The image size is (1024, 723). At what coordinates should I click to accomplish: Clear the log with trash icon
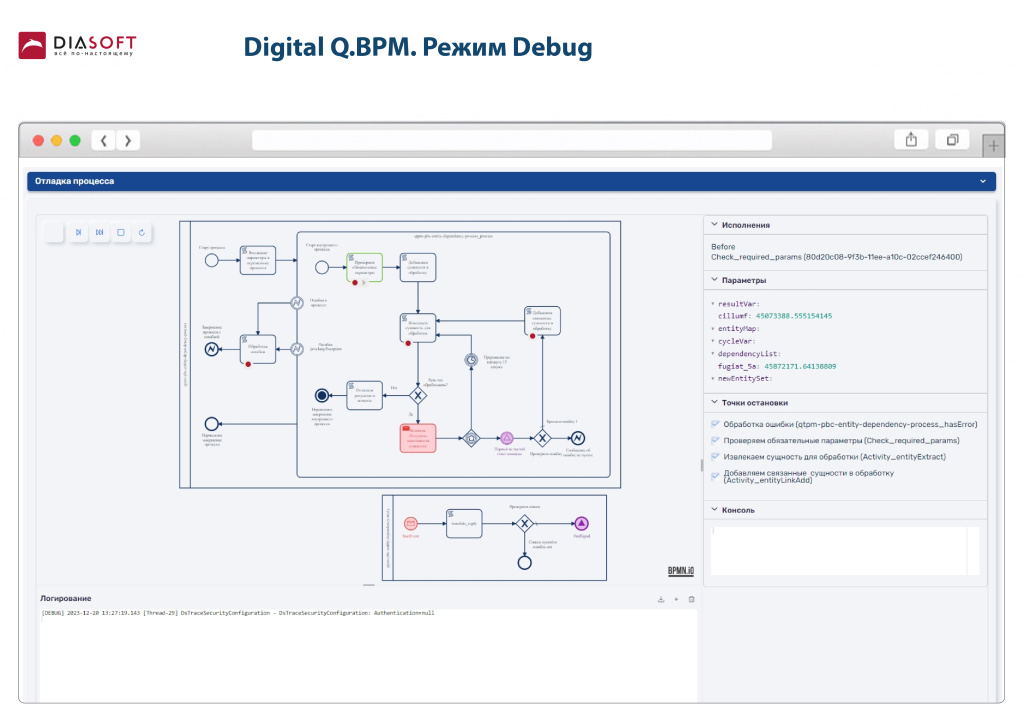[x=692, y=599]
